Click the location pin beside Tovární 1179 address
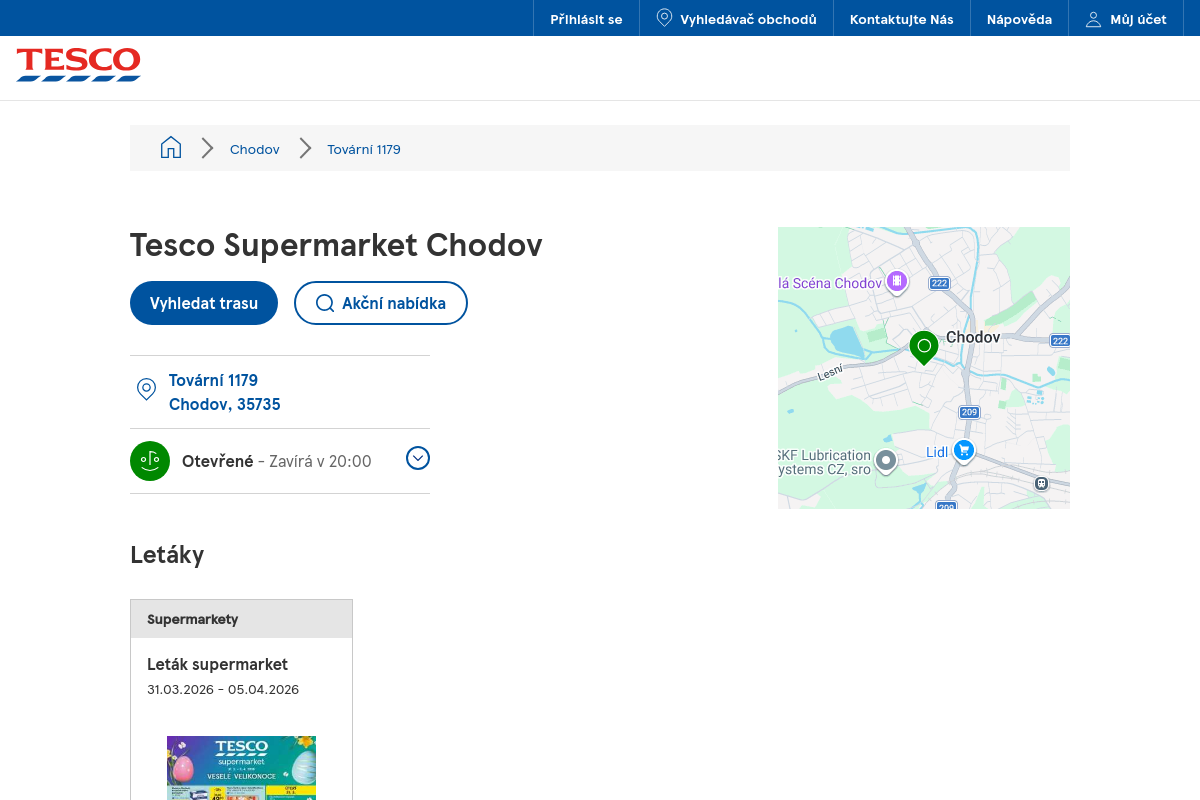 146,390
